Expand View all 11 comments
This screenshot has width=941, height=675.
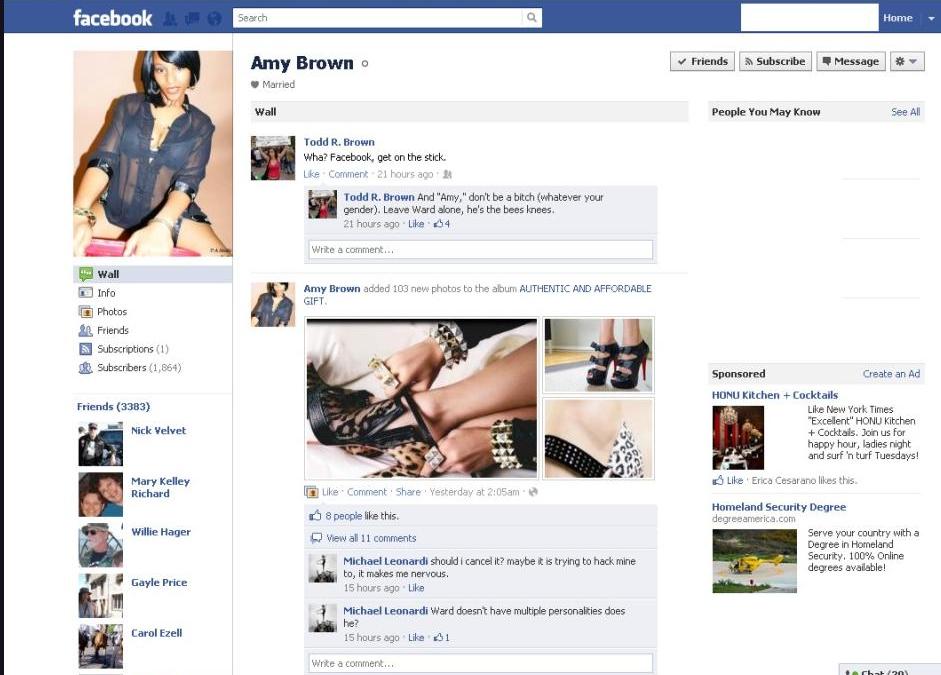click(x=370, y=538)
